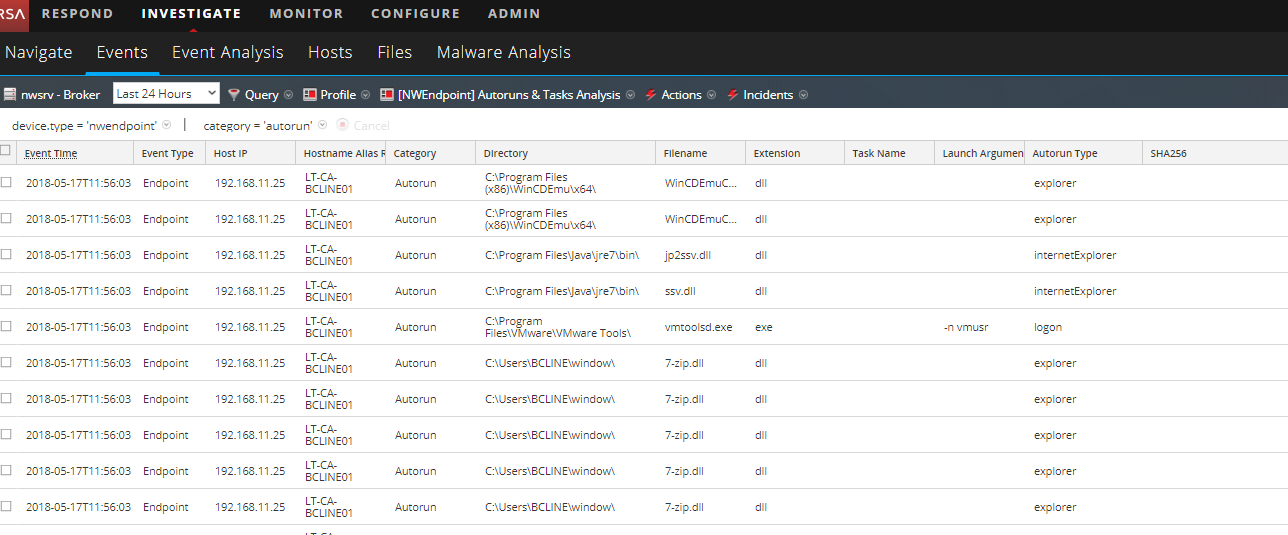Click the ssv.dll filename cell
The width and height of the screenshot is (1288, 535).
tap(680, 291)
